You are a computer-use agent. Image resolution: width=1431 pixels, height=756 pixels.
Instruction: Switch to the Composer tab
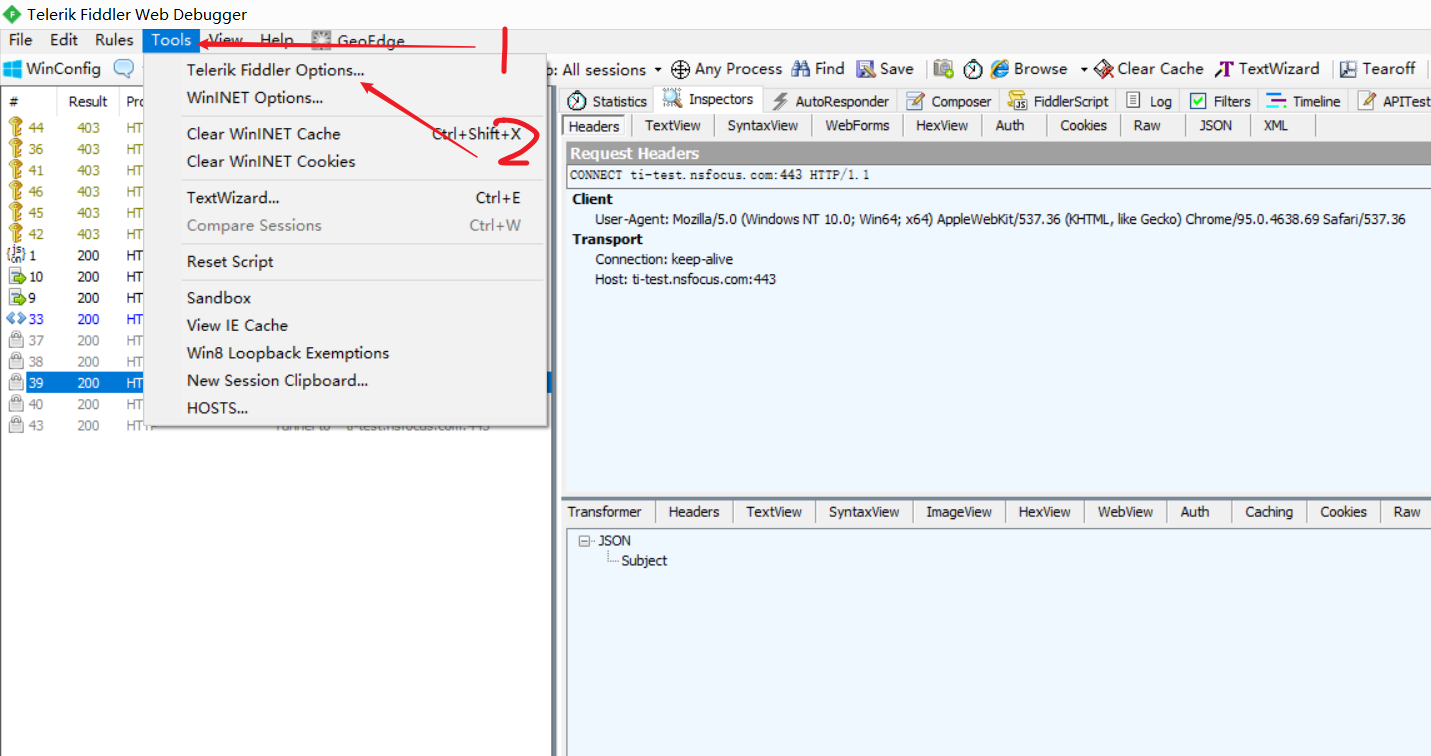[948, 100]
